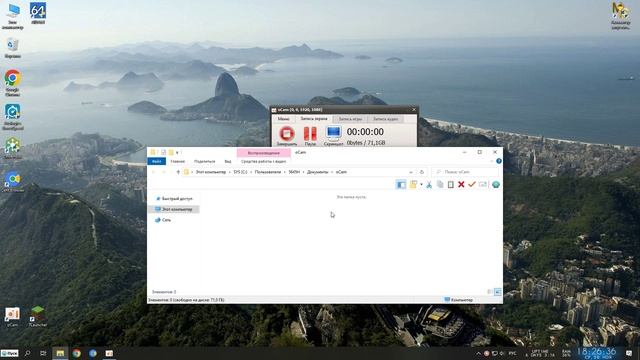Viewport: 640px width, 360px height.
Task: Click the yellow folder options toolbar icon
Action: pyautogui.click(x=413, y=185)
